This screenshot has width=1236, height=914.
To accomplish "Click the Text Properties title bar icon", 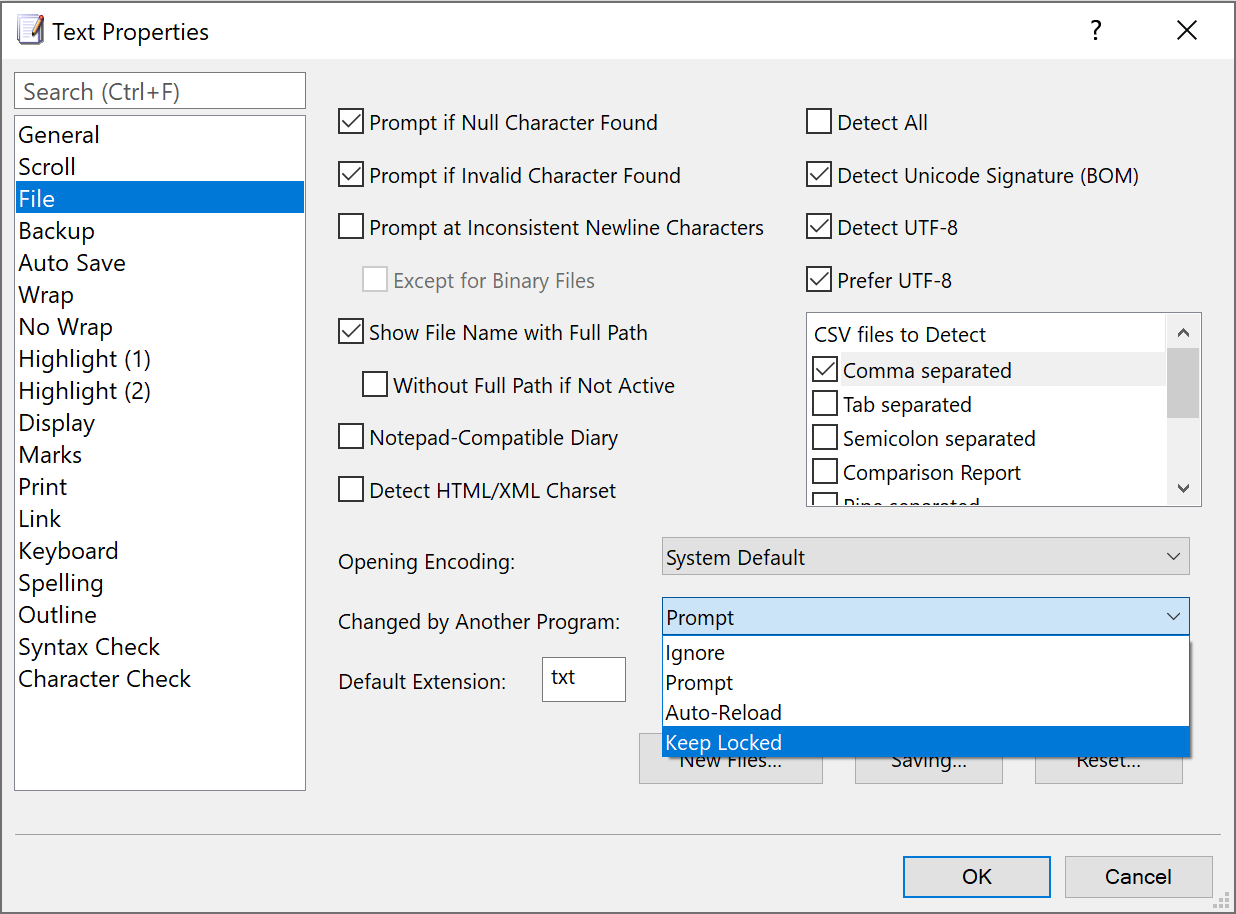I will (x=30, y=30).
